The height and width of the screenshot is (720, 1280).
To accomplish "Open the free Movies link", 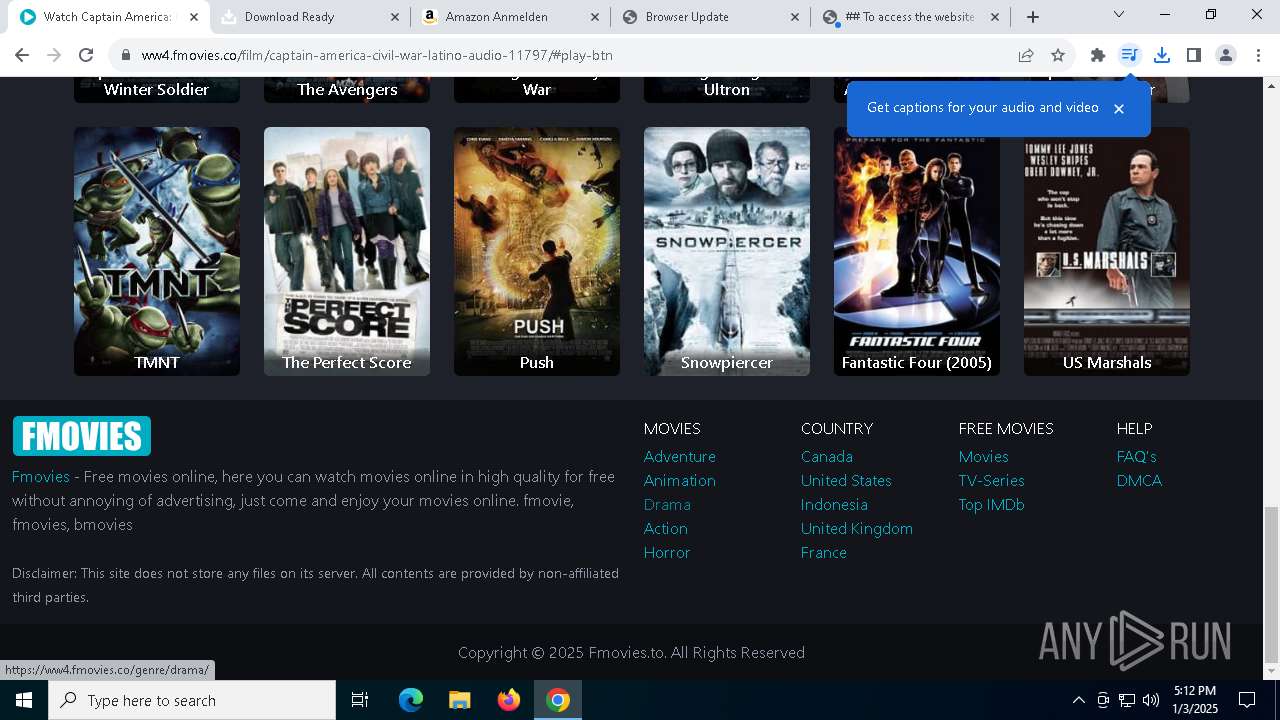I will click(x=984, y=456).
